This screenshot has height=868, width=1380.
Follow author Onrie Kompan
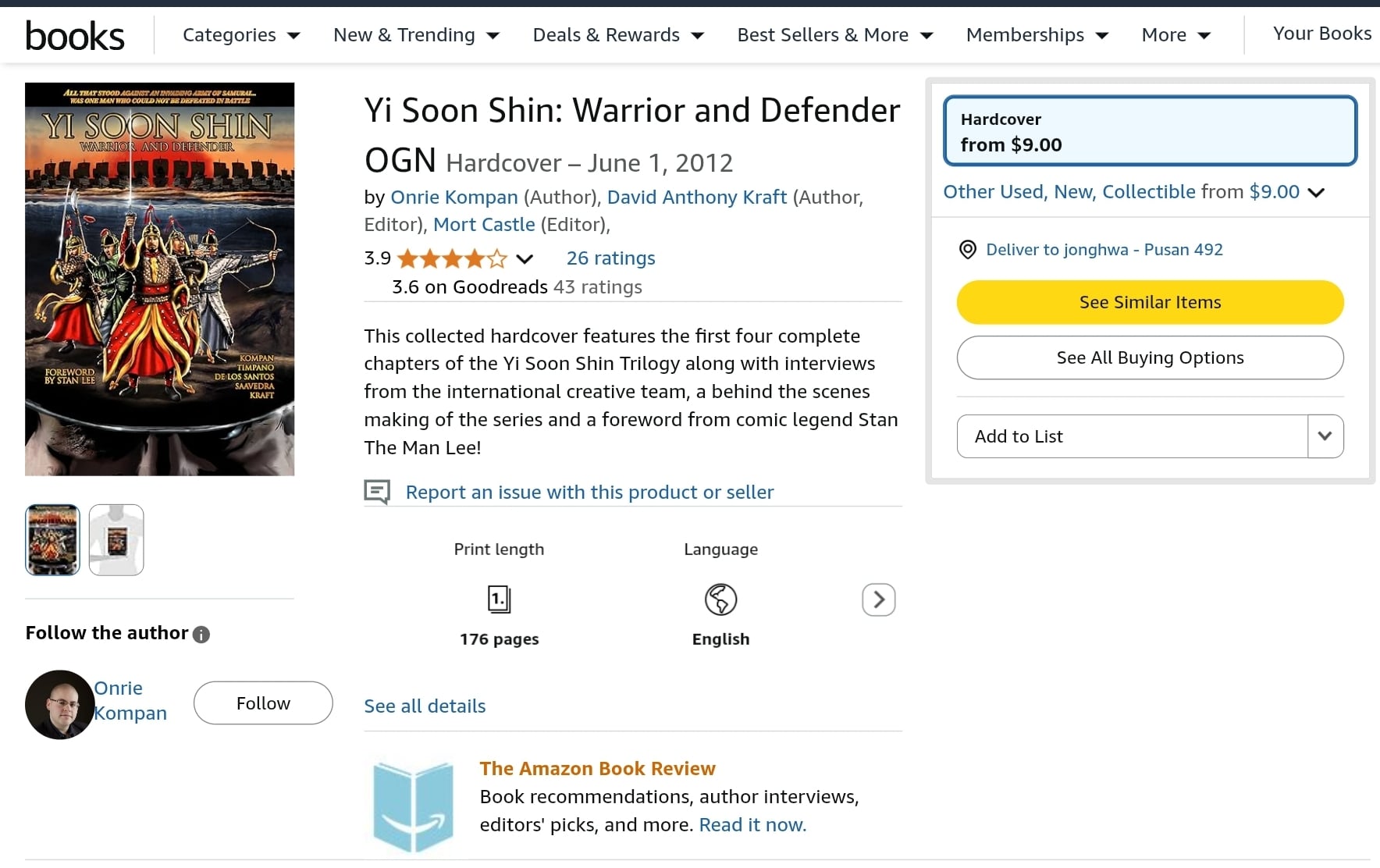click(x=263, y=703)
